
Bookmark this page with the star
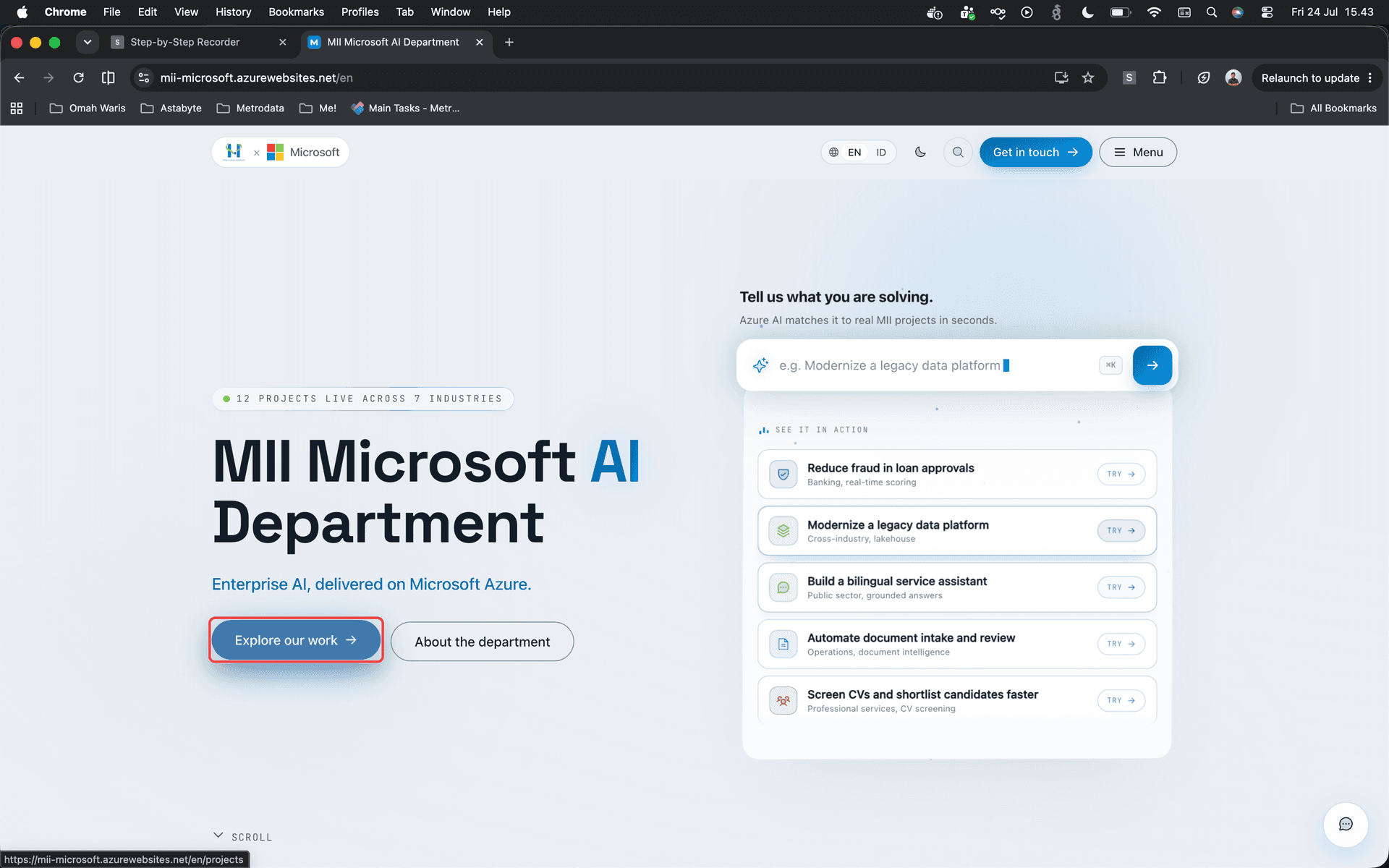coord(1088,77)
